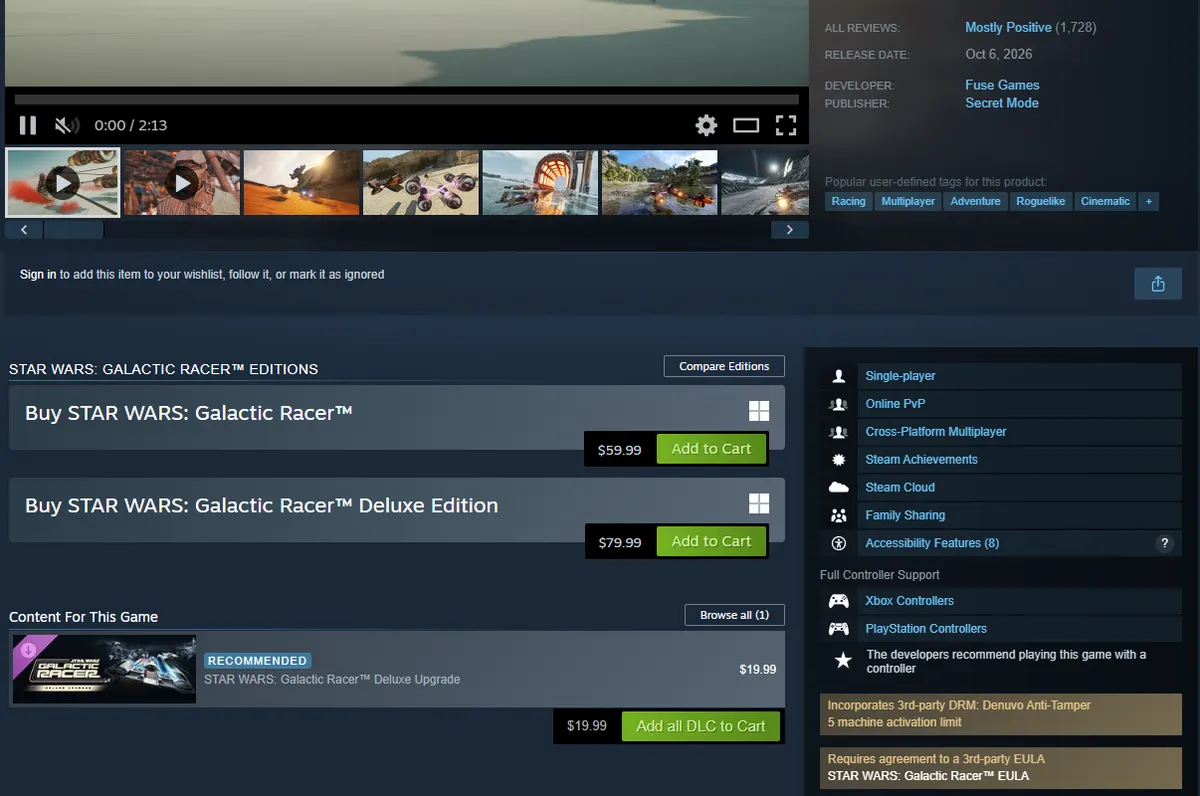Enter fullscreen video mode

[786, 125]
